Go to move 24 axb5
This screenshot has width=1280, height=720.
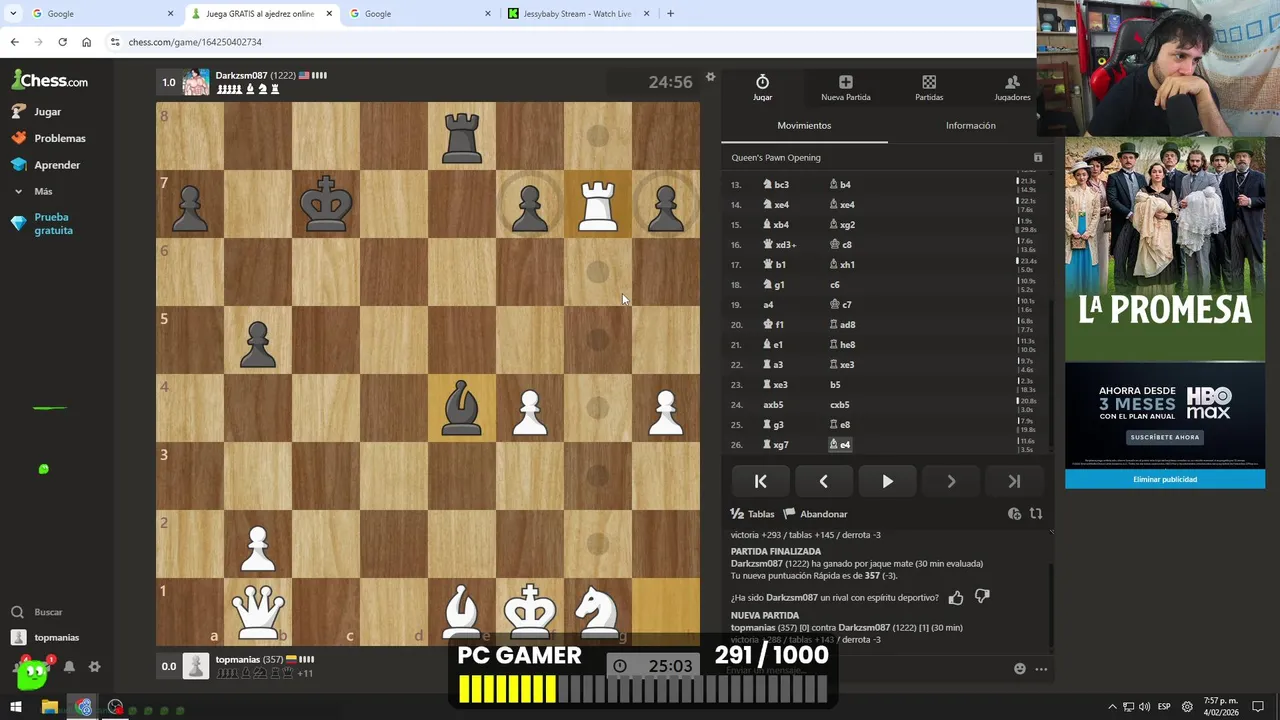773,405
